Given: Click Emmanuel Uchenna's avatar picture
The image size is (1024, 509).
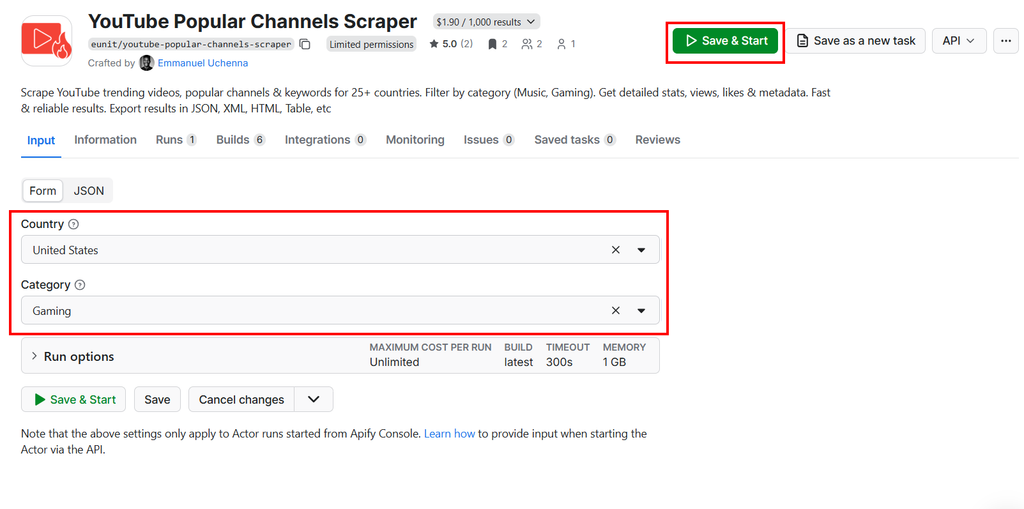Looking at the screenshot, I should click(x=146, y=63).
